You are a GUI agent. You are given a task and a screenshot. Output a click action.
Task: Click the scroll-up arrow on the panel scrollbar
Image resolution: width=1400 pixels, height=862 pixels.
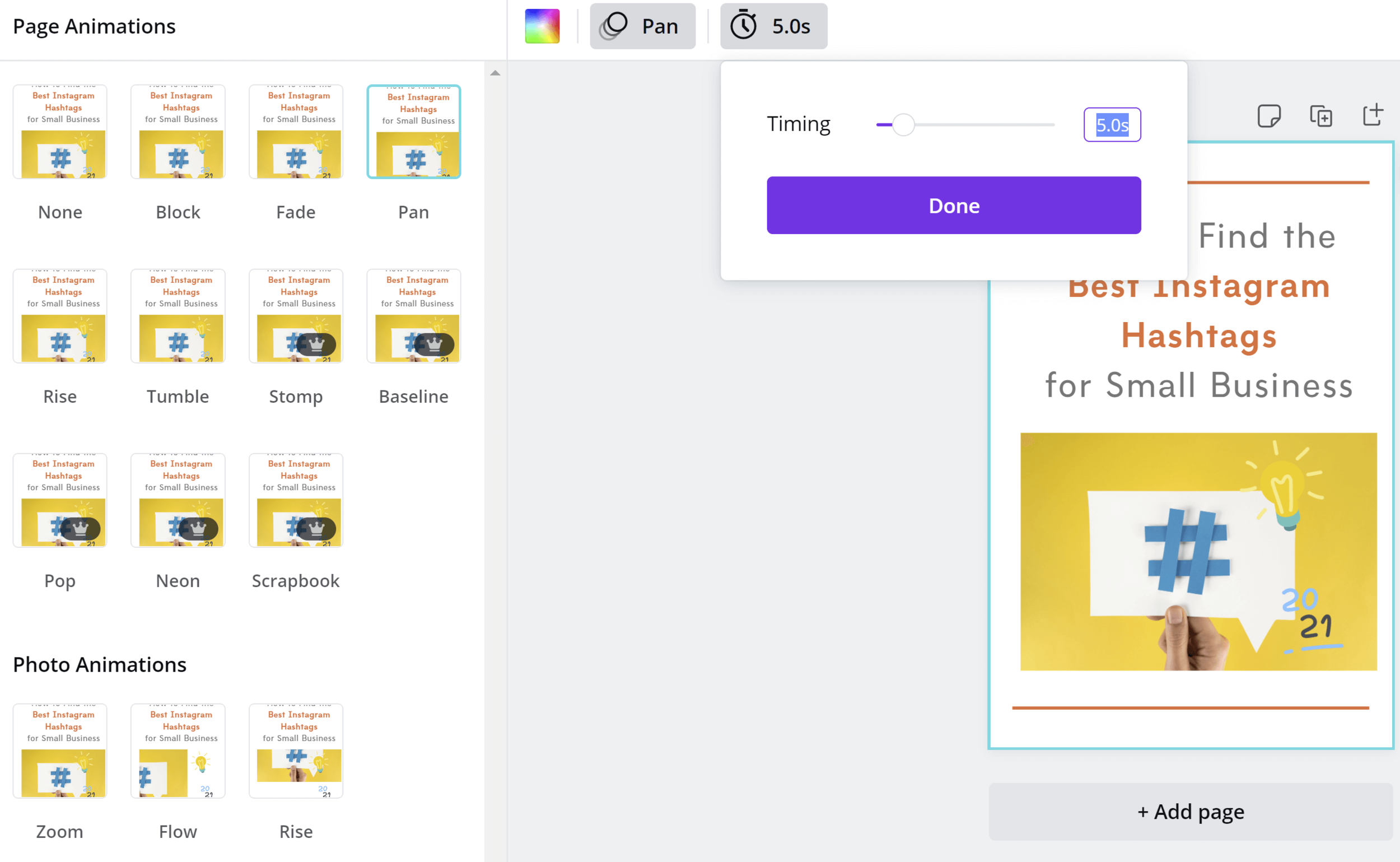point(496,72)
